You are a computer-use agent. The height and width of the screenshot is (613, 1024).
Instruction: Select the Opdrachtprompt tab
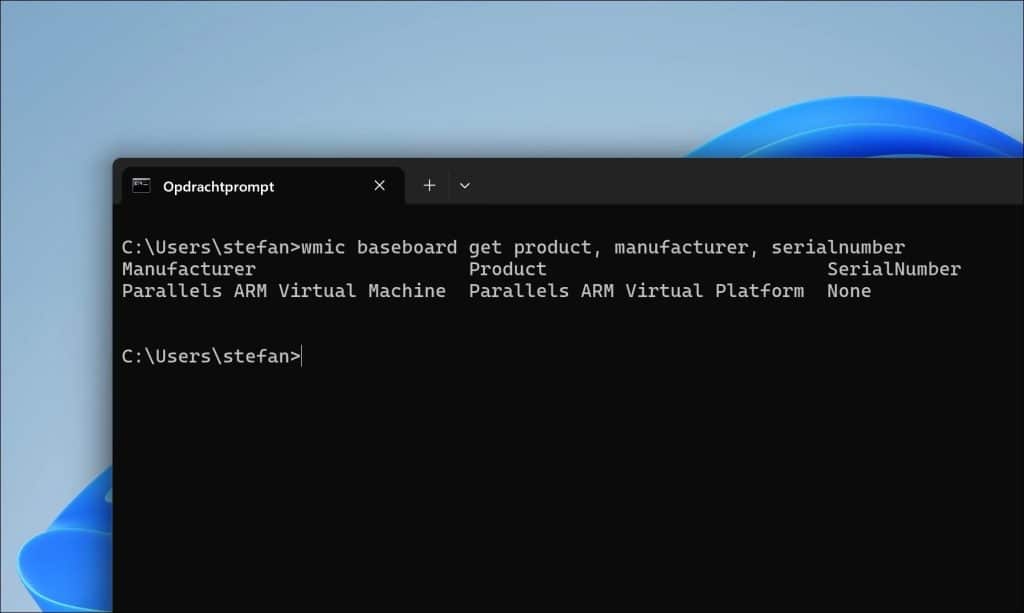pyautogui.click(x=263, y=186)
